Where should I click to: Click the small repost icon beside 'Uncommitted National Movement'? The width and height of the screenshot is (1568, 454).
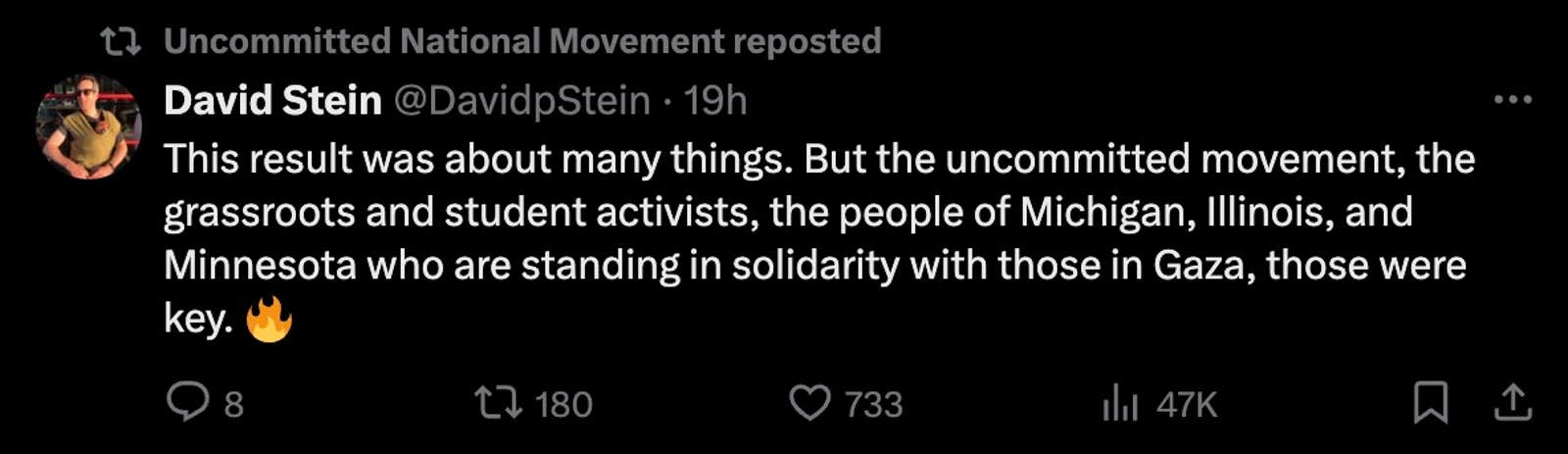[x=122, y=41]
